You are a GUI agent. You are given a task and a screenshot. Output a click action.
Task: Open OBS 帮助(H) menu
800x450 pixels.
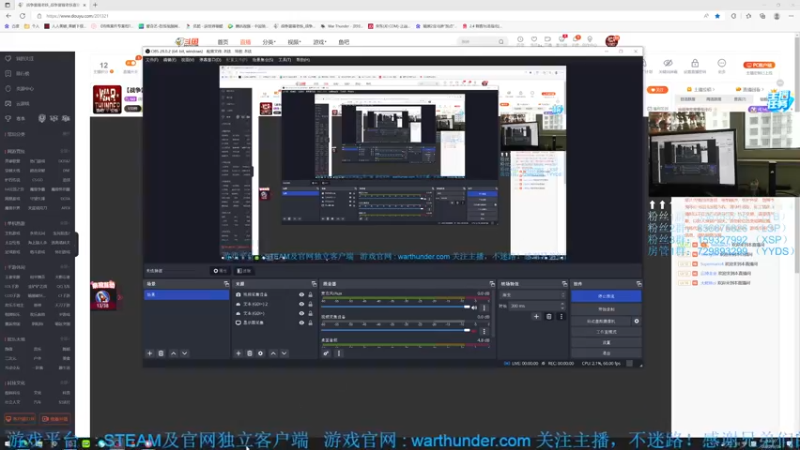pos(303,60)
